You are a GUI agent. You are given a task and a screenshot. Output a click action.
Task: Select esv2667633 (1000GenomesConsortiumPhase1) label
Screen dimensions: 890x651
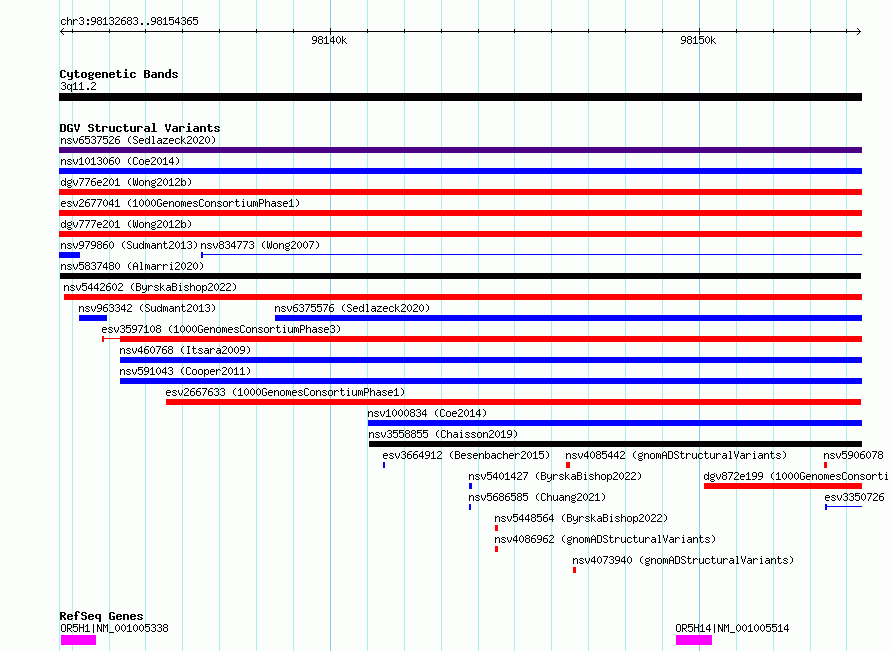click(x=285, y=392)
